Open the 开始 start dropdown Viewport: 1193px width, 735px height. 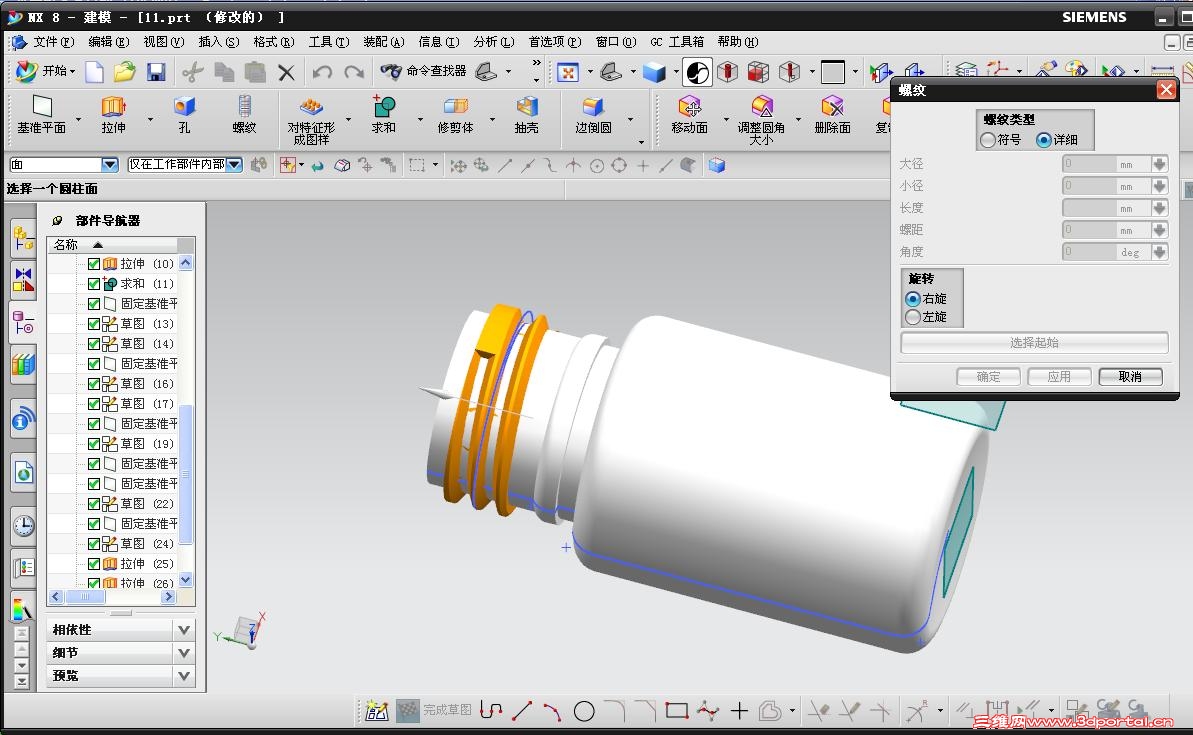point(47,72)
